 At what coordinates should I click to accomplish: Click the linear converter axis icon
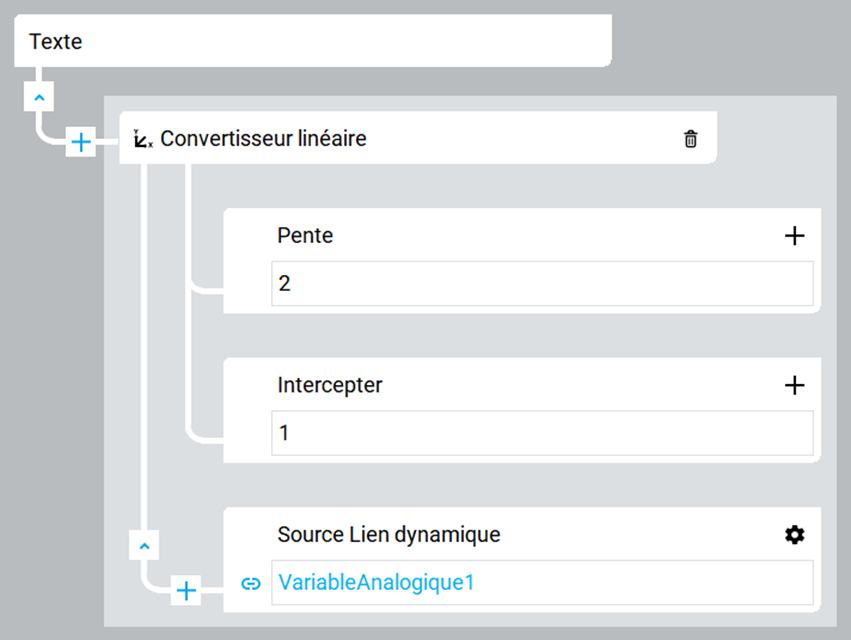point(143,139)
